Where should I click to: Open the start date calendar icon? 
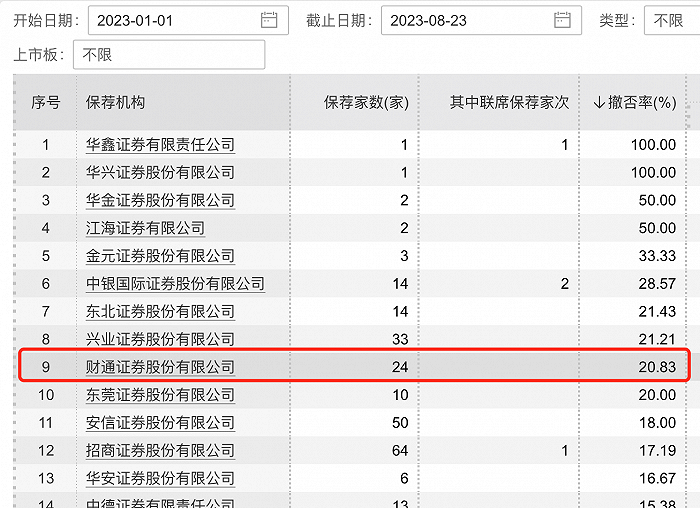coord(269,20)
